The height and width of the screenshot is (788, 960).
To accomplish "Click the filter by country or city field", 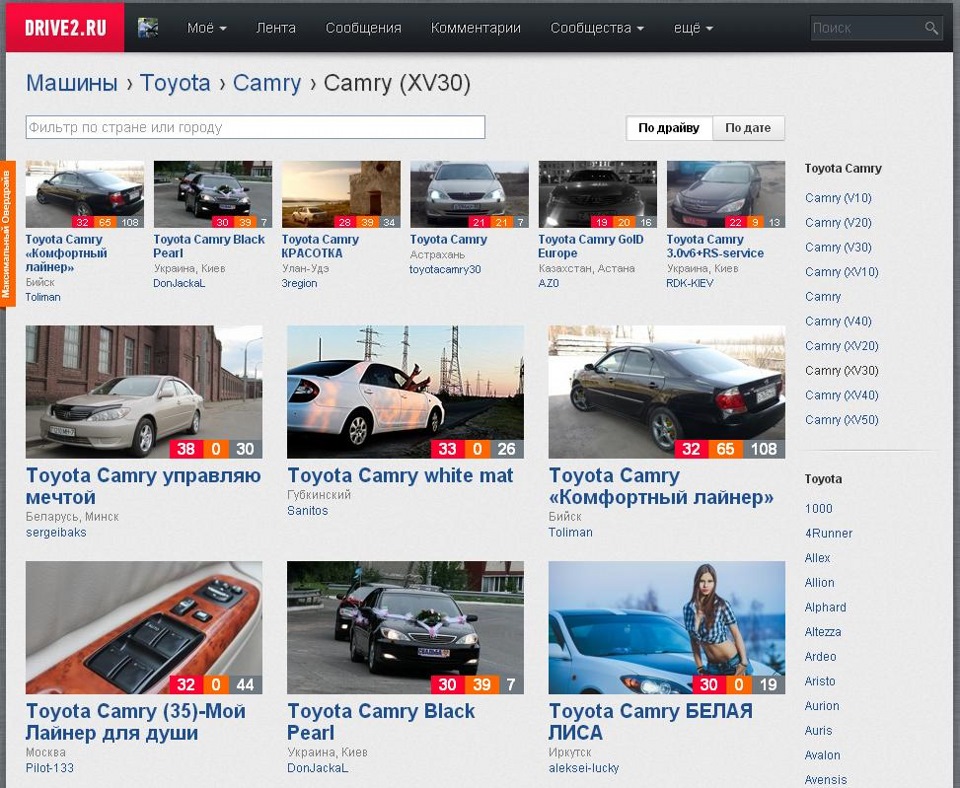I will [255, 127].
